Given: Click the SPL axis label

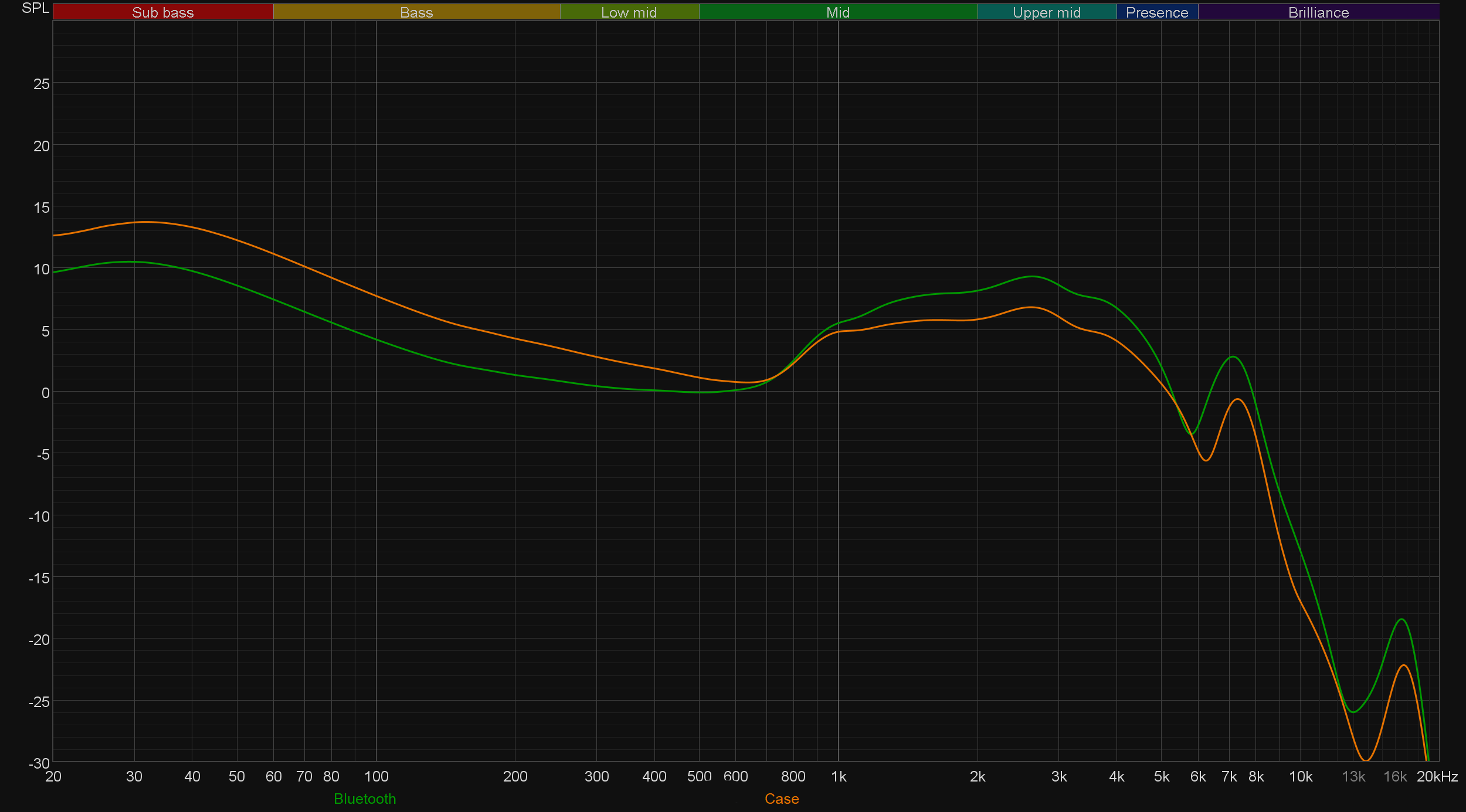Looking at the screenshot, I should 35,8.
